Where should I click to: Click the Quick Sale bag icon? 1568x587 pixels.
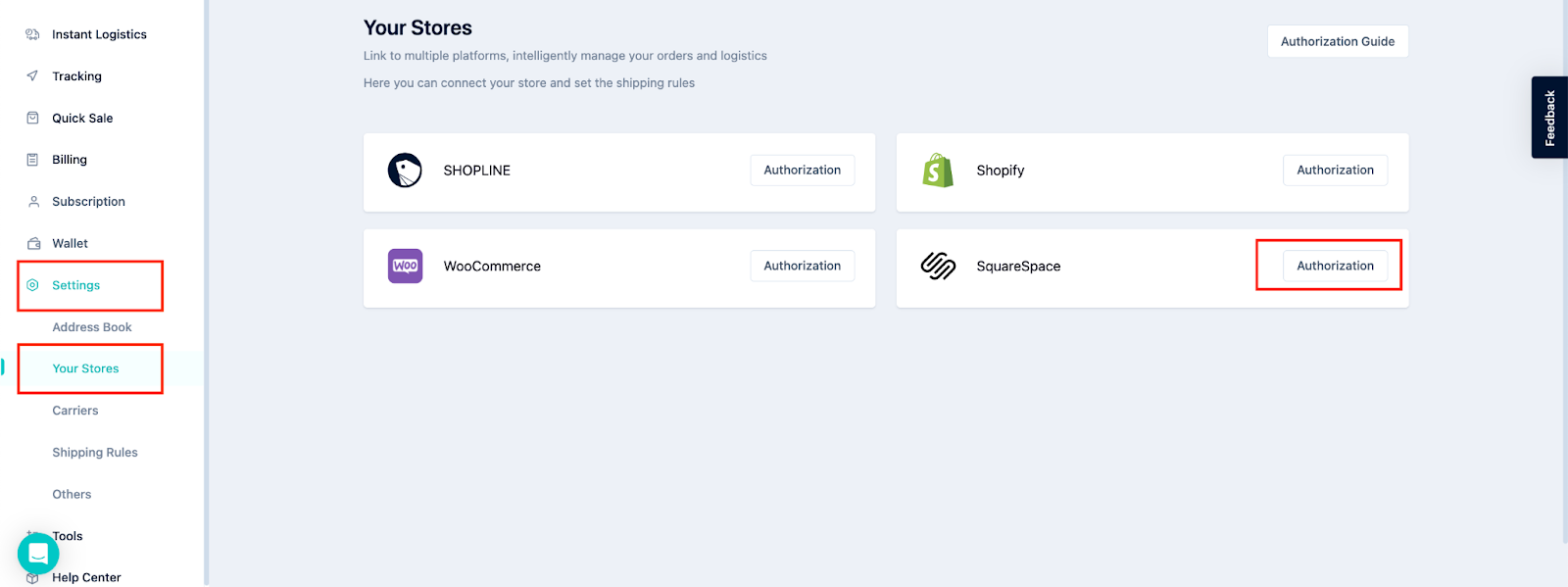point(32,118)
